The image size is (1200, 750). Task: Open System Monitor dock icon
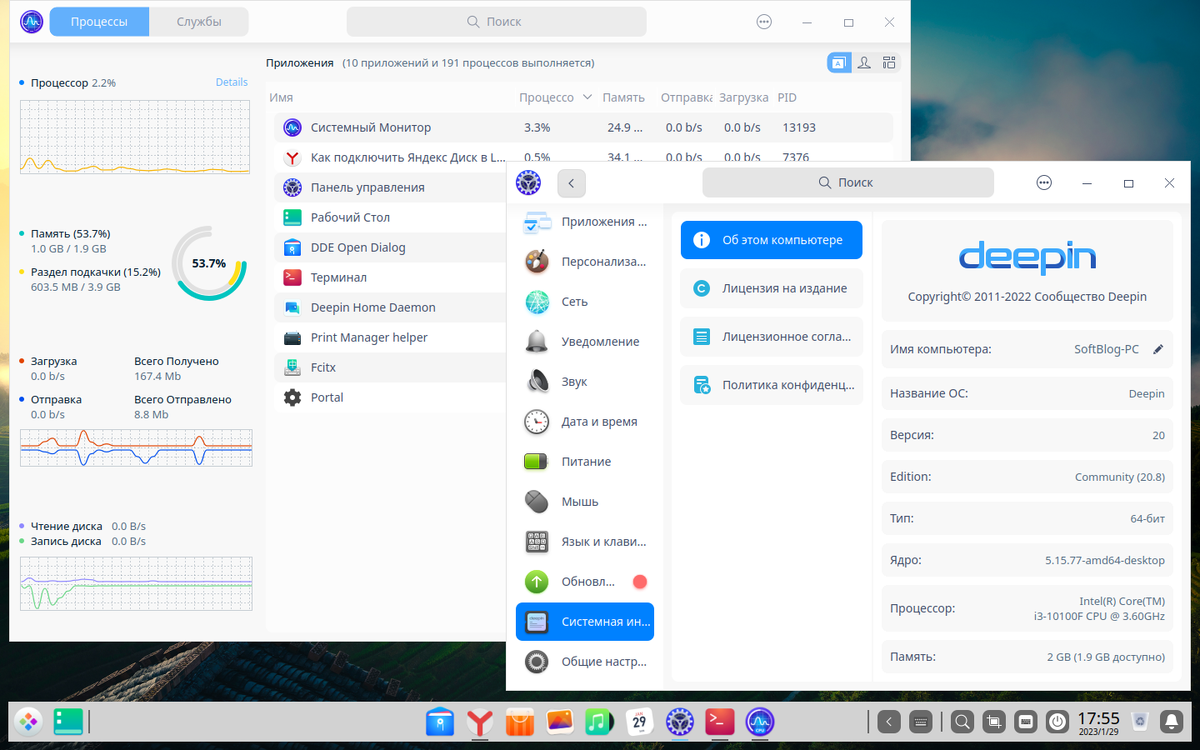pyautogui.click(x=759, y=720)
